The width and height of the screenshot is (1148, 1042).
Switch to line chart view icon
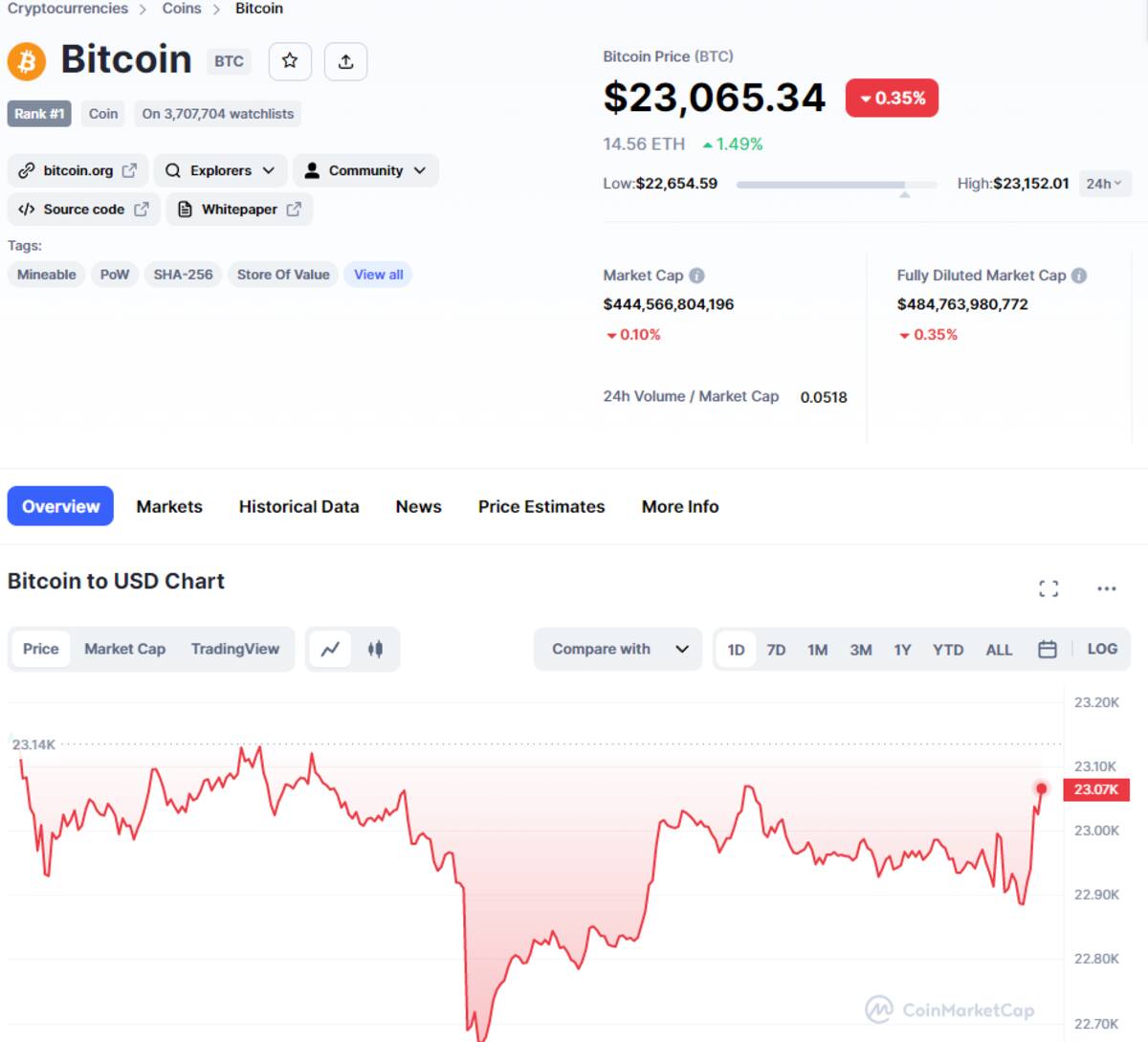point(330,649)
